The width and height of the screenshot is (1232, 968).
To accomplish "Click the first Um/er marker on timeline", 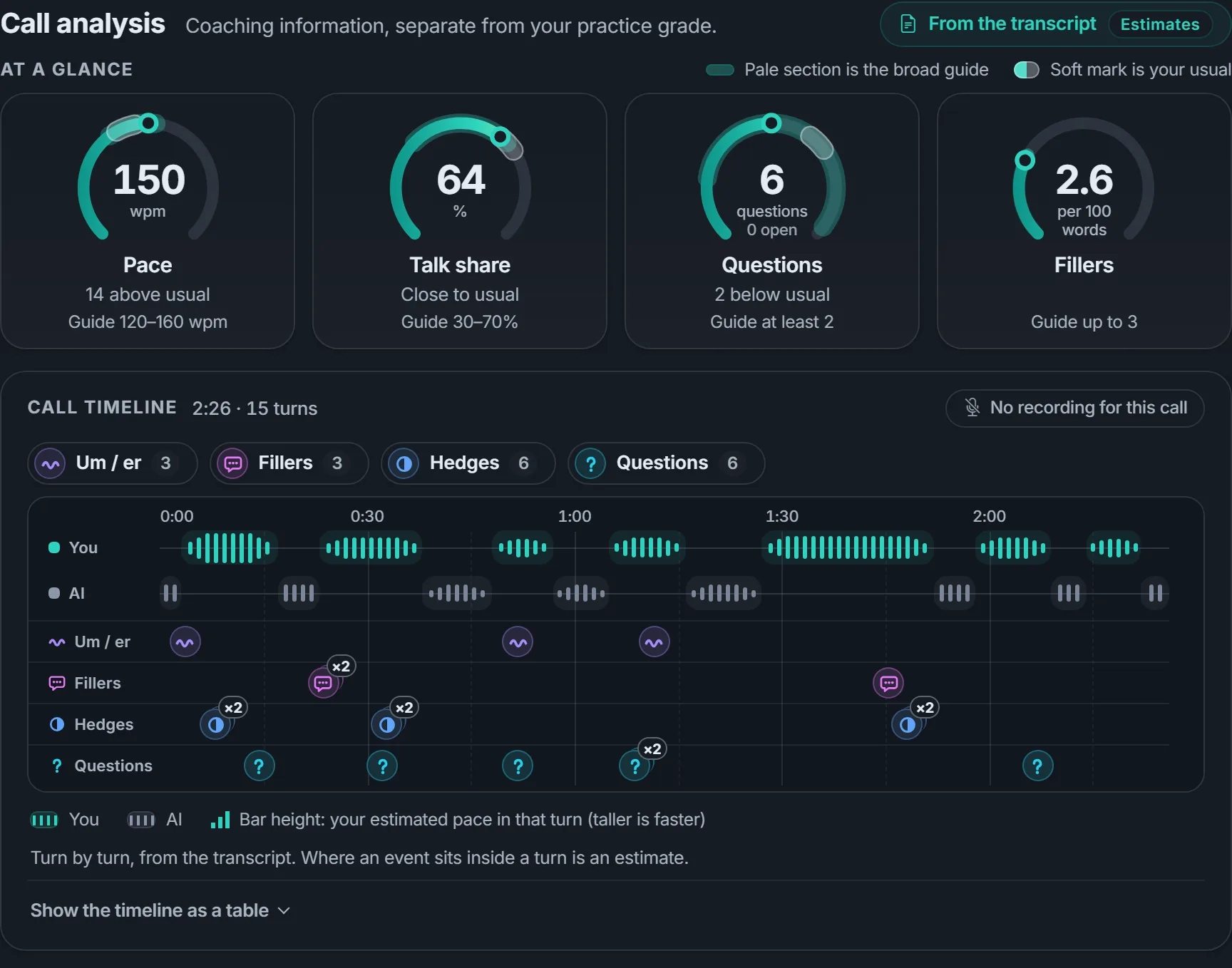I will (185, 642).
